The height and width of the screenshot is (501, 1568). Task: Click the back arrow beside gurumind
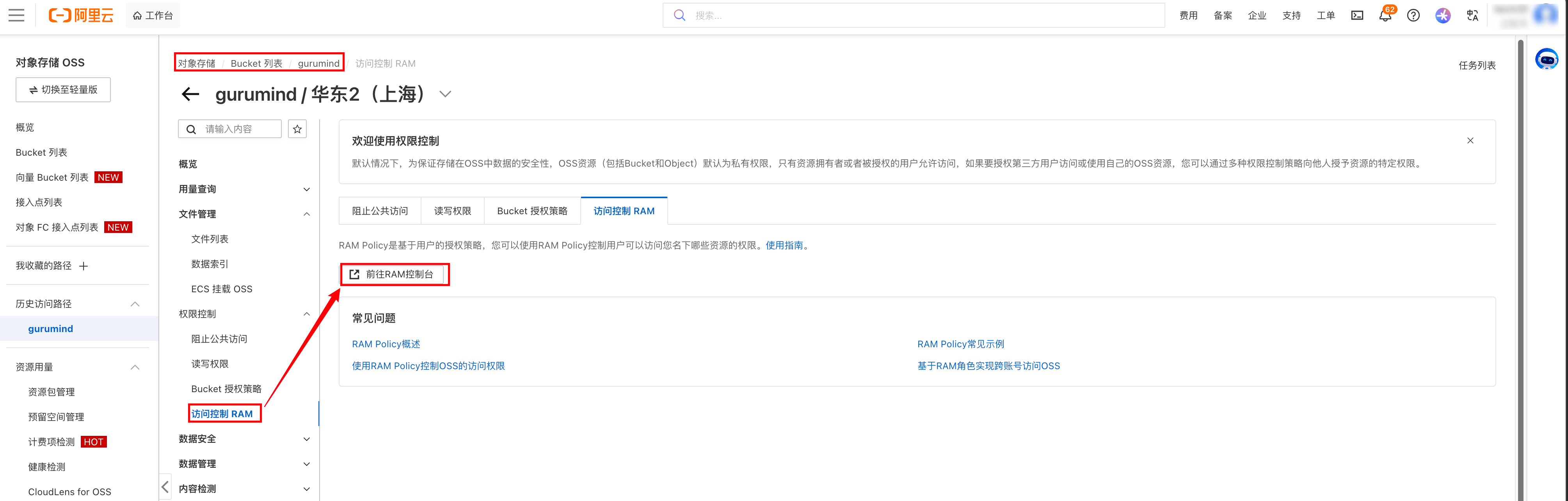pyautogui.click(x=190, y=94)
